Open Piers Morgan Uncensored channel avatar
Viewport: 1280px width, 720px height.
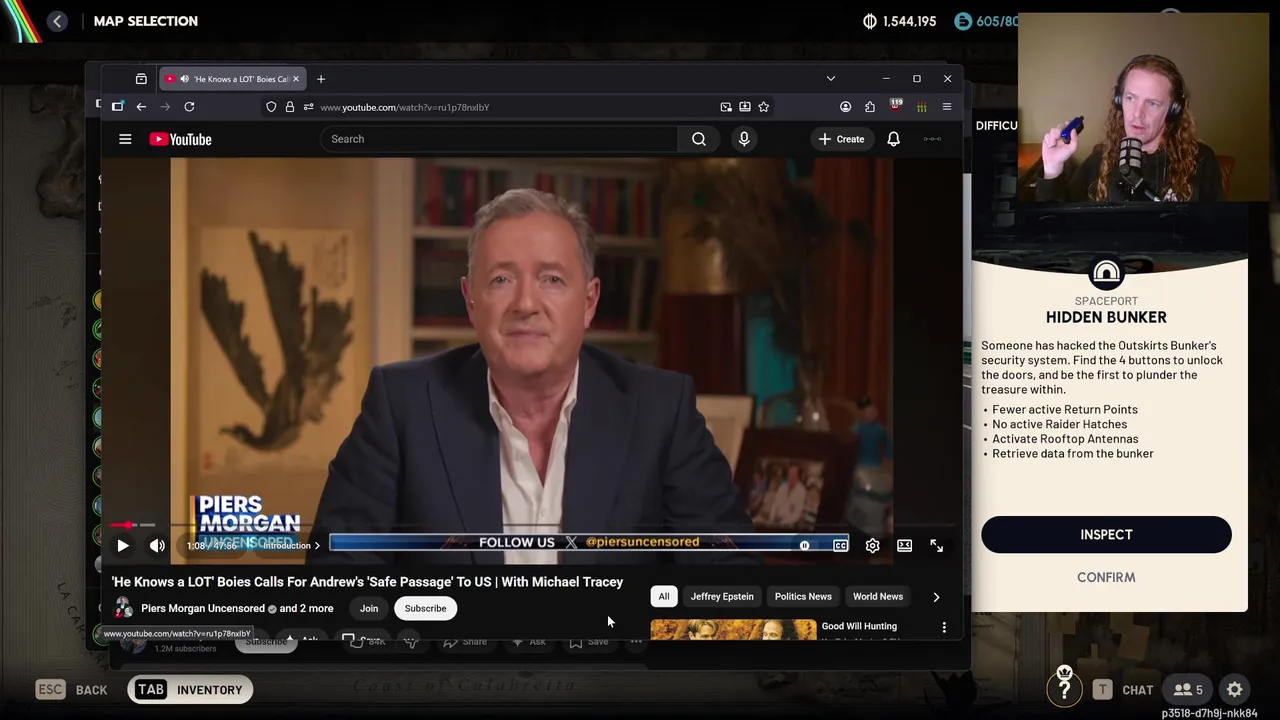point(123,608)
